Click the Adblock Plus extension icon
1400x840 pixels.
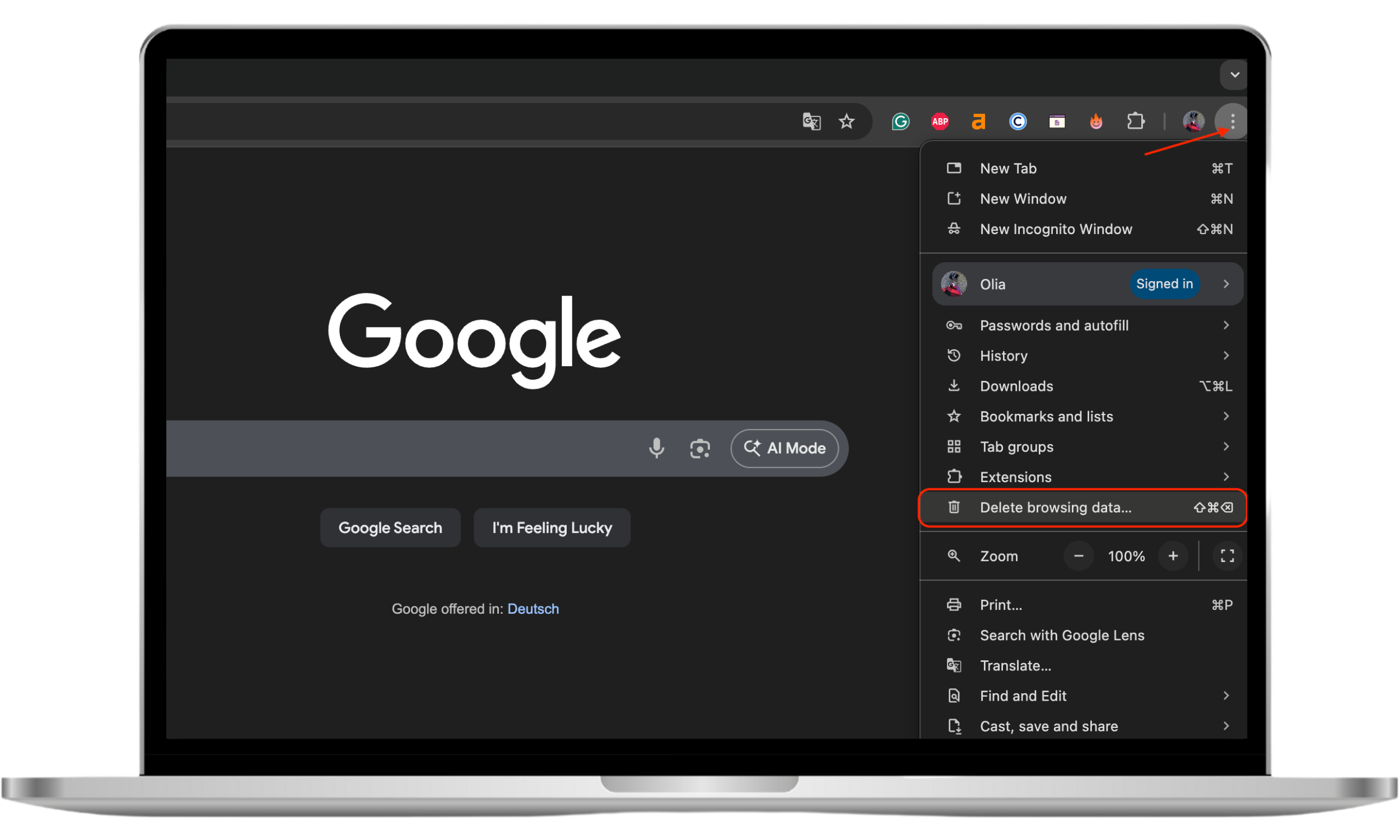[939, 121]
